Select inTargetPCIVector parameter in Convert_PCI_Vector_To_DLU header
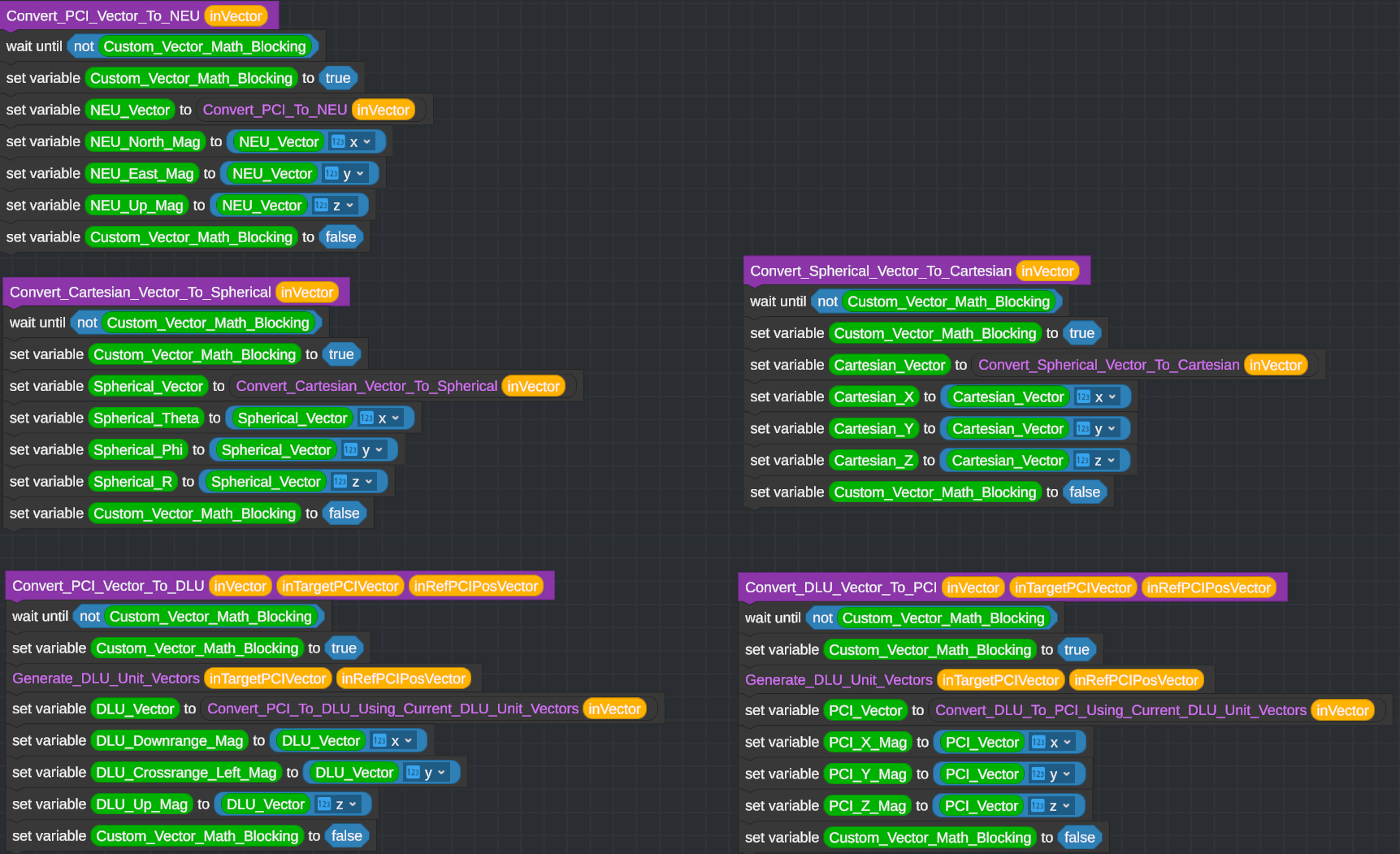This screenshot has width=1400, height=854. [x=340, y=586]
